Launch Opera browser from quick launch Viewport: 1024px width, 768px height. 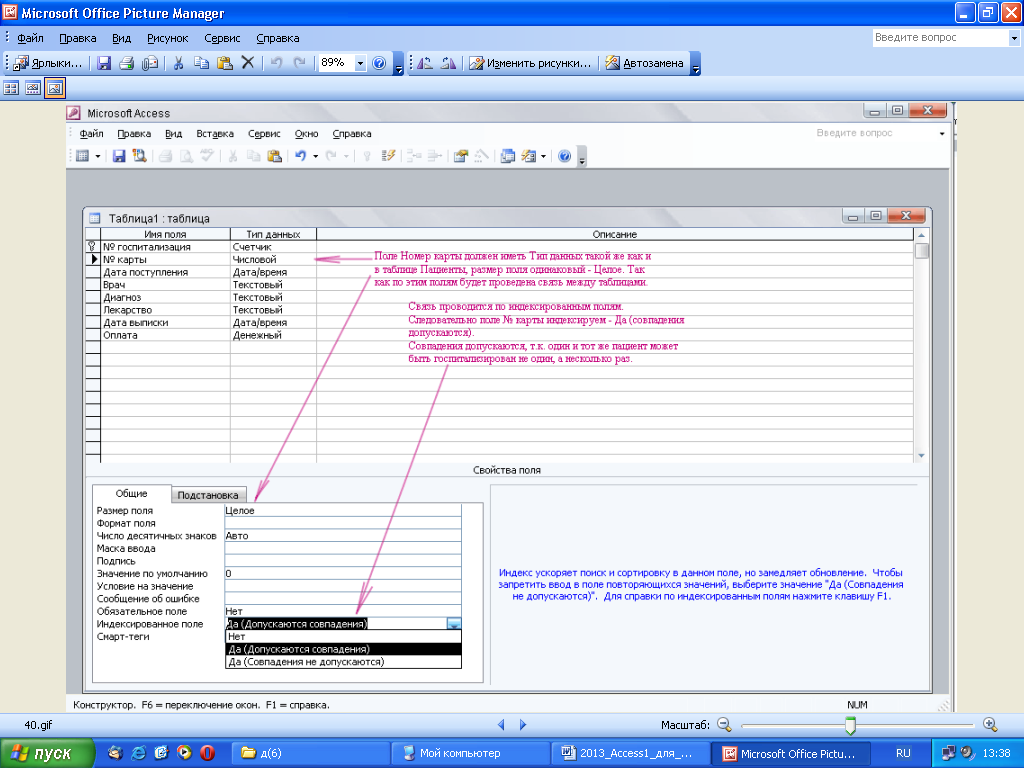click(x=208, y=753)
